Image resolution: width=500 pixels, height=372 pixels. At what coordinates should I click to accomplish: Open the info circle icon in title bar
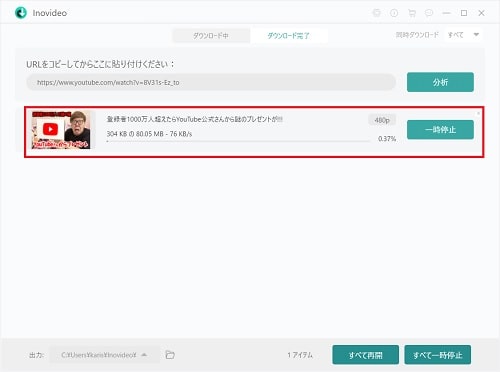(394, 13)
